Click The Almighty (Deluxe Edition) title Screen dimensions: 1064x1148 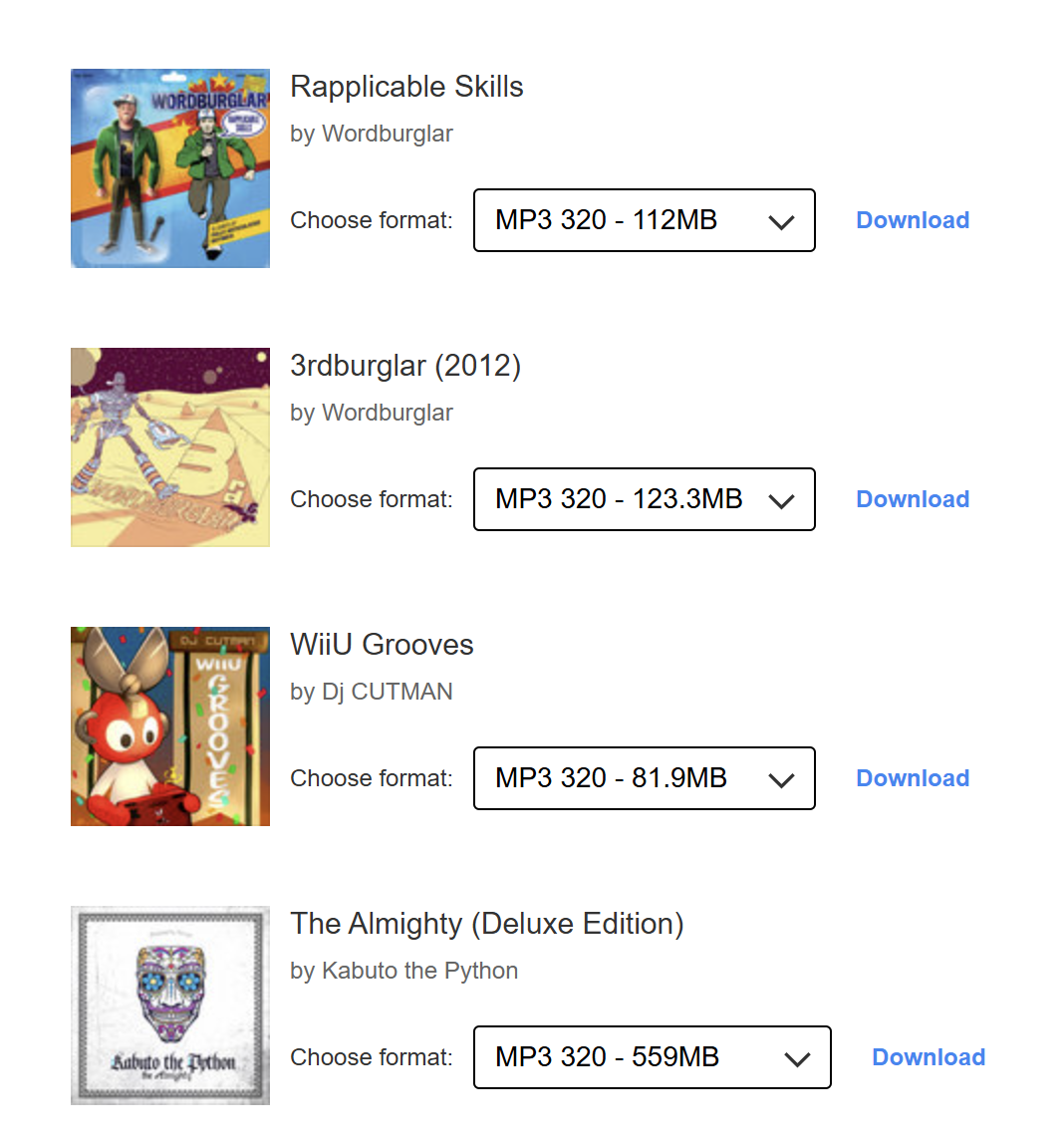(x=487, y=924)
